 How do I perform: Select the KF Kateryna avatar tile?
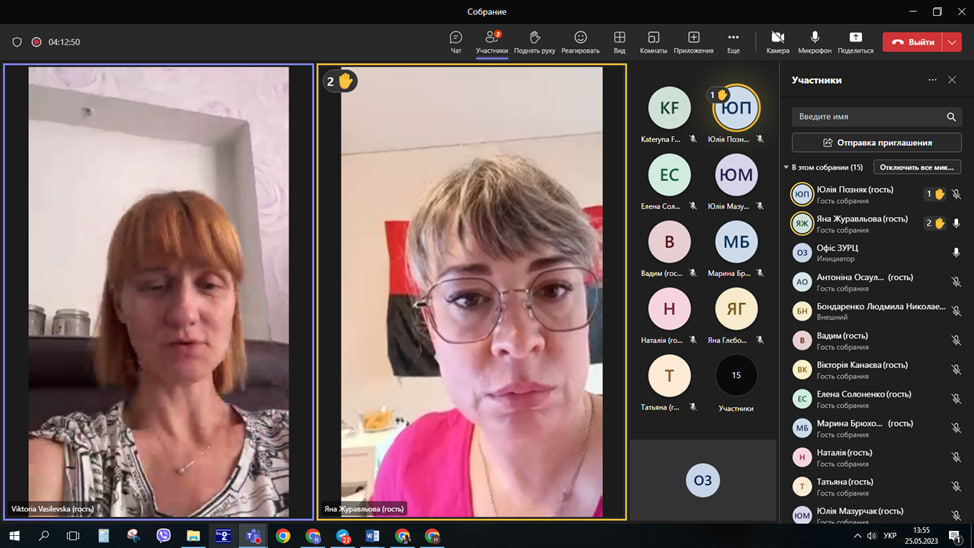coord(669,108)
